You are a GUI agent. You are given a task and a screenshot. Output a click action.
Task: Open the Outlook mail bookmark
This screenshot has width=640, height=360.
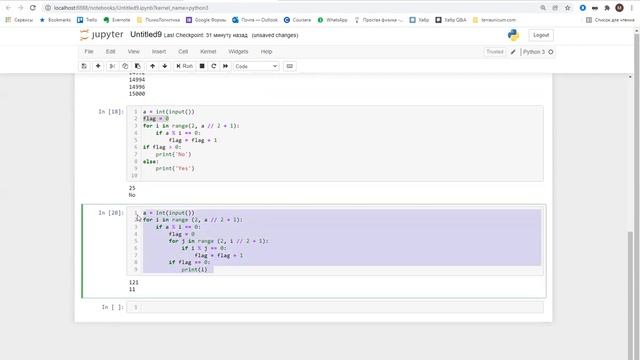pyautogui.click(x=255, y=20)
